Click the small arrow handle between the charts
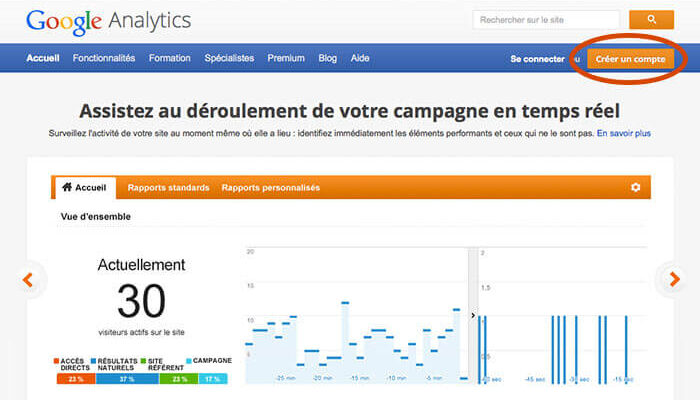The image size is (700, 400). [x=473, y=315]
